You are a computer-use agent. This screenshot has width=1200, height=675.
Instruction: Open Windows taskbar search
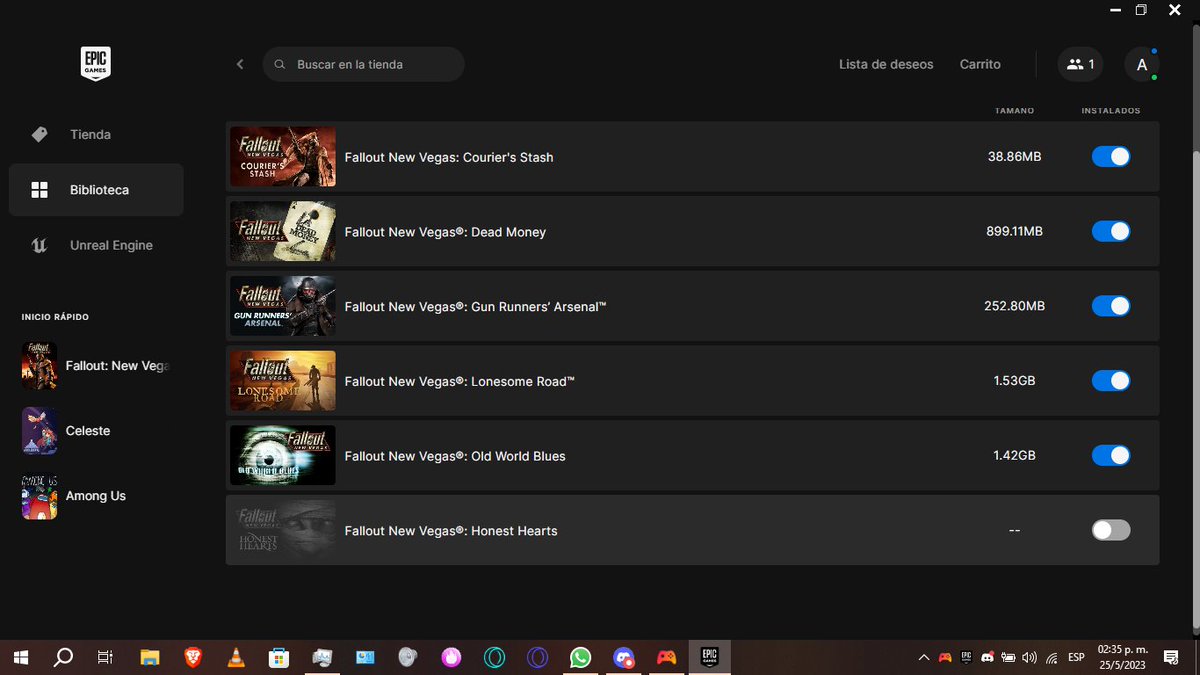click(63, 657)
